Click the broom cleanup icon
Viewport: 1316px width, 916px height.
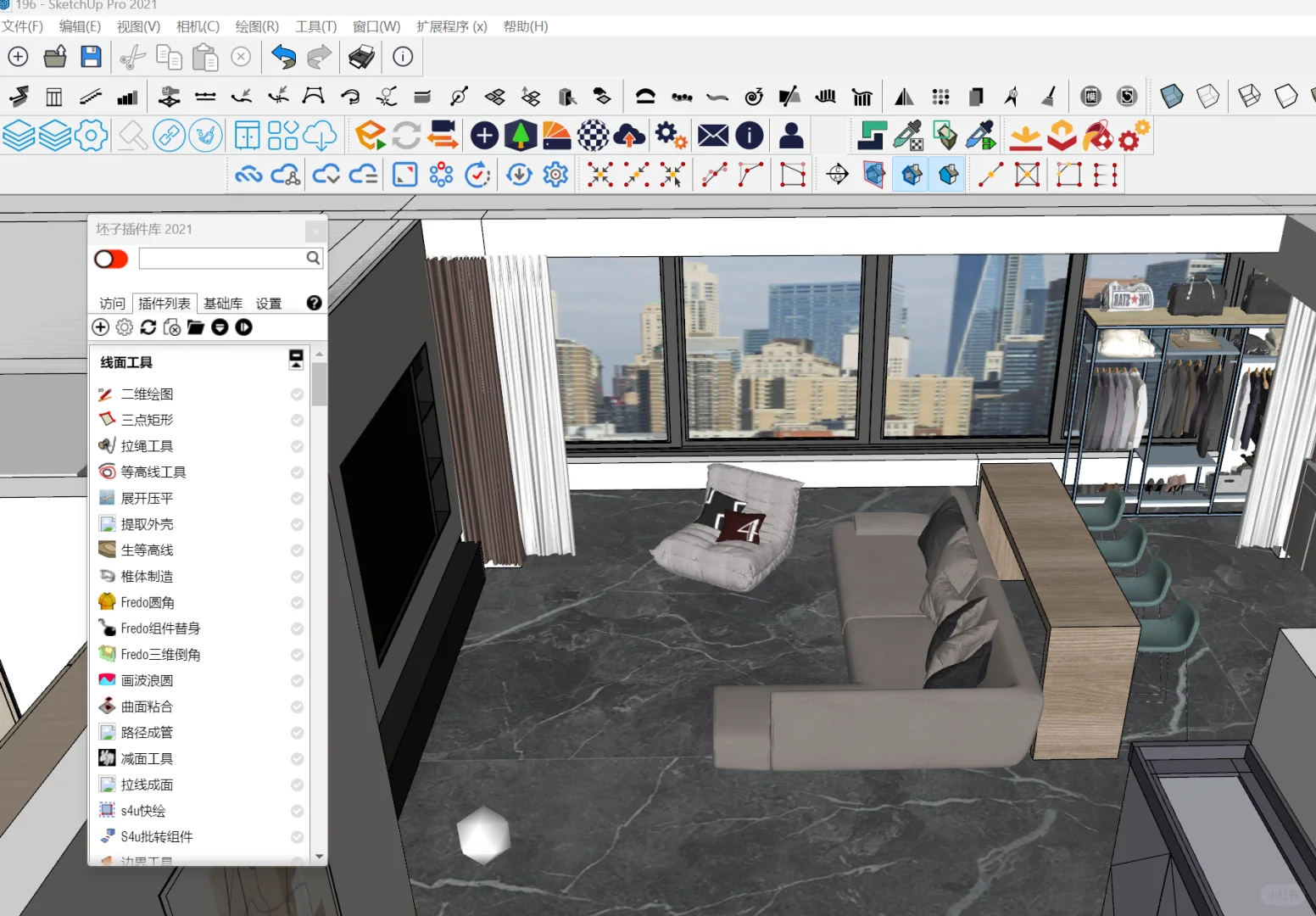click(1048, 97)
